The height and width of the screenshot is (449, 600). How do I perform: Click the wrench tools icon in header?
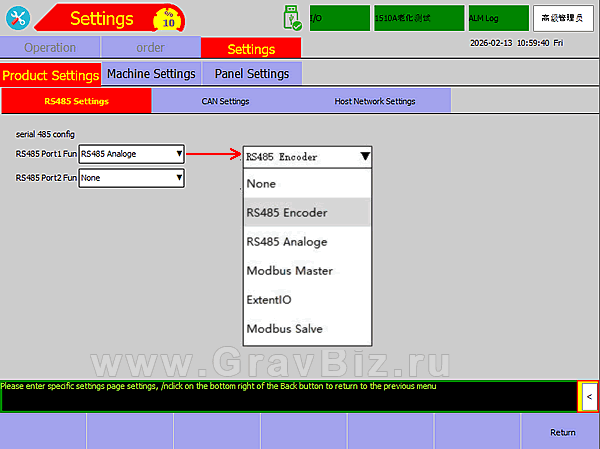coord(19,19)
